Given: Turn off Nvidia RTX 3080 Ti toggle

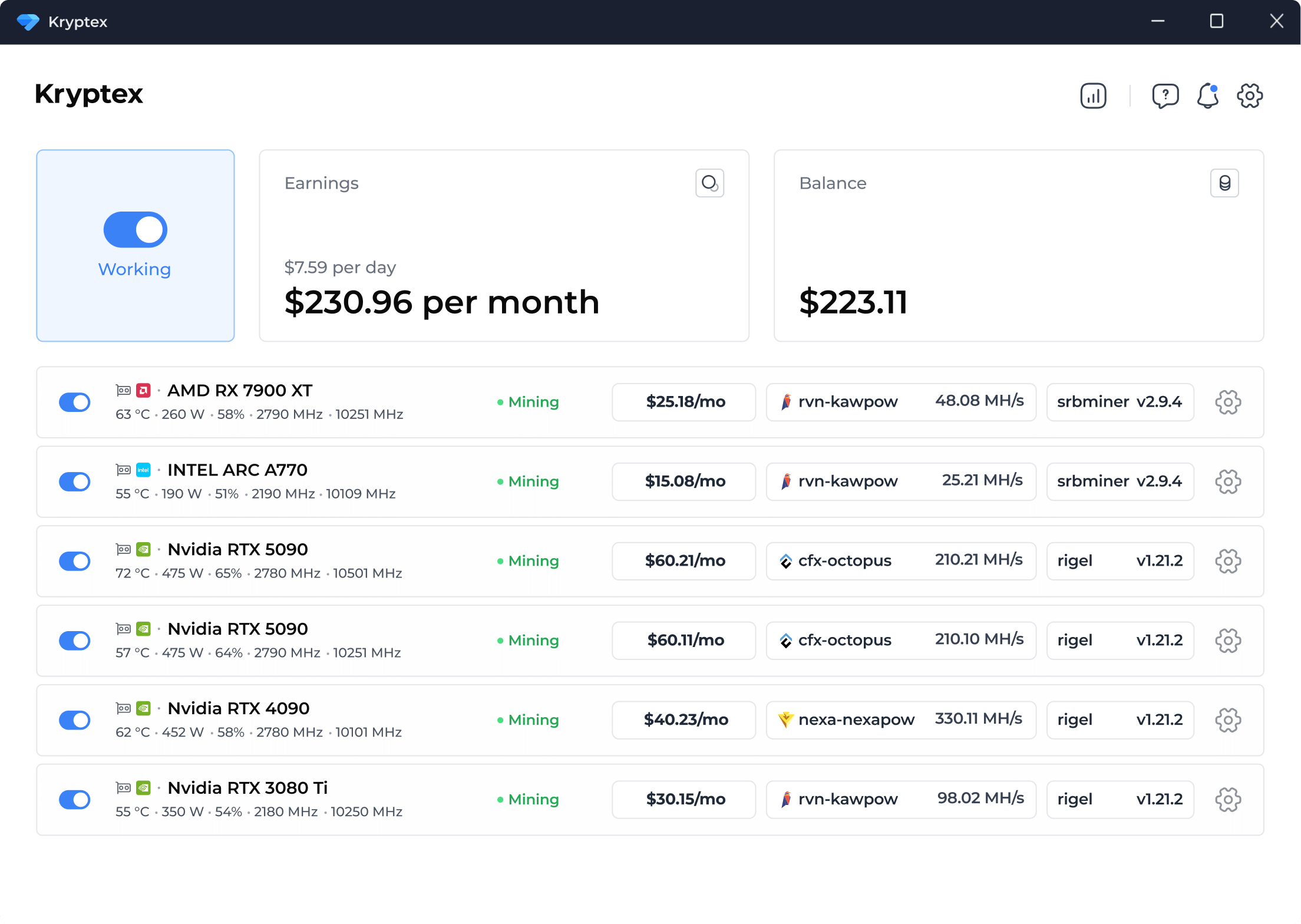Looking at the screenshot, I should click(75, 800).
